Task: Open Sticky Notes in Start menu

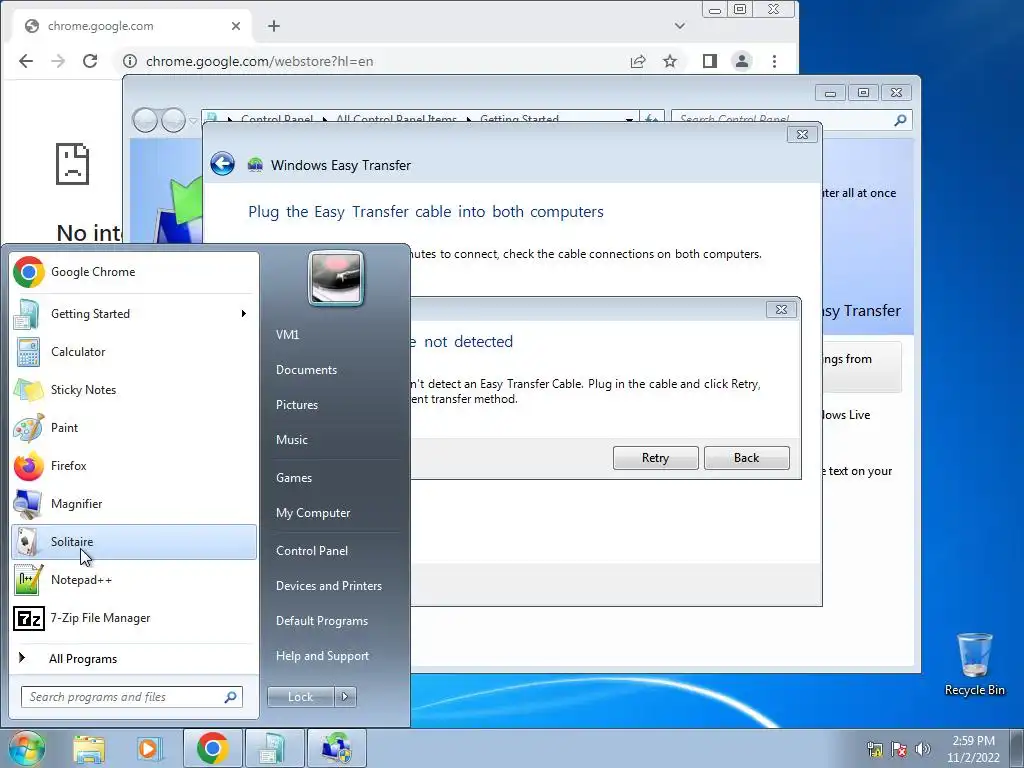Action: click(x=134, y=390)
